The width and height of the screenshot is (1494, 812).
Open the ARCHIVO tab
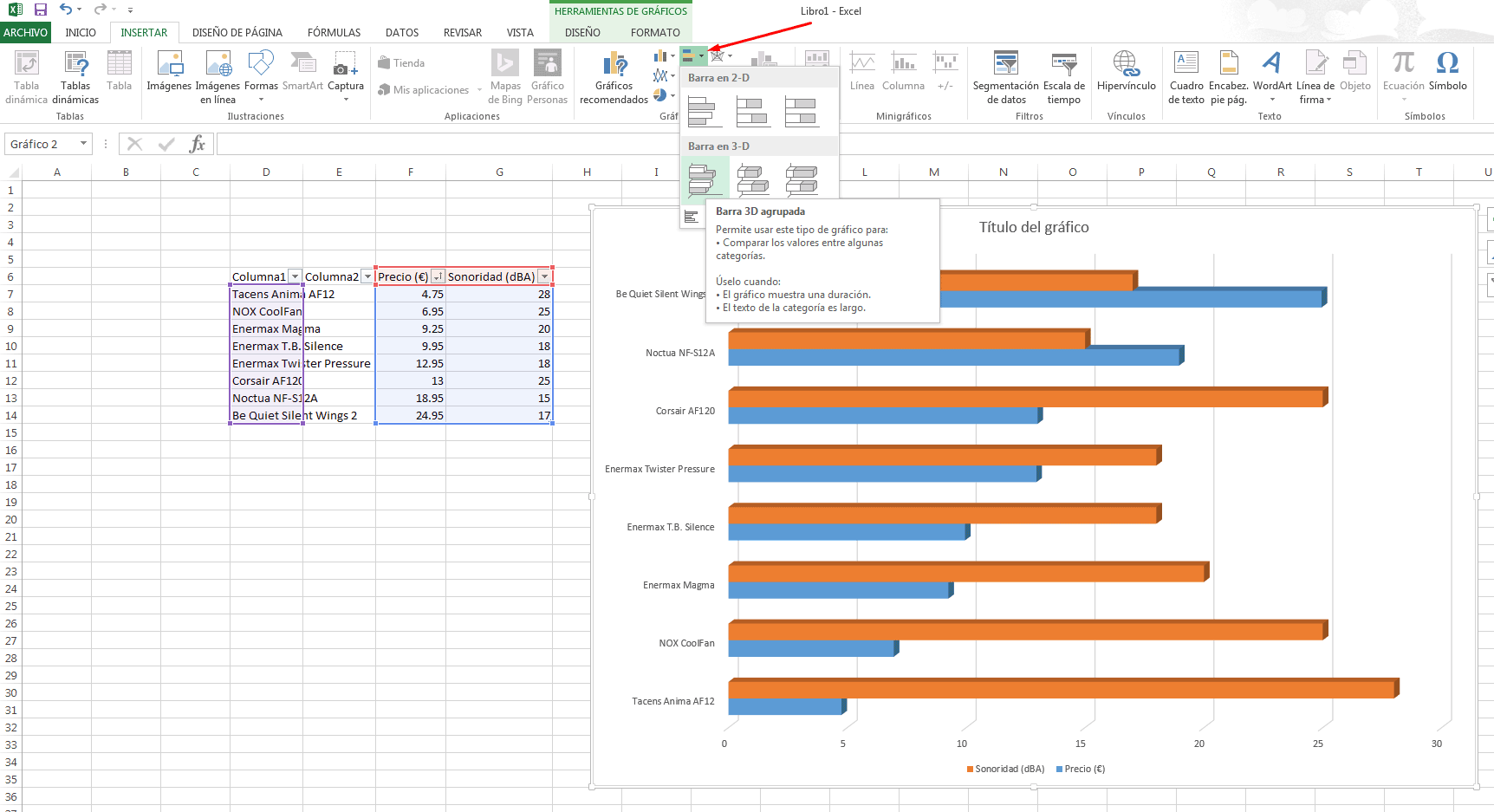[x=25, y=32]
